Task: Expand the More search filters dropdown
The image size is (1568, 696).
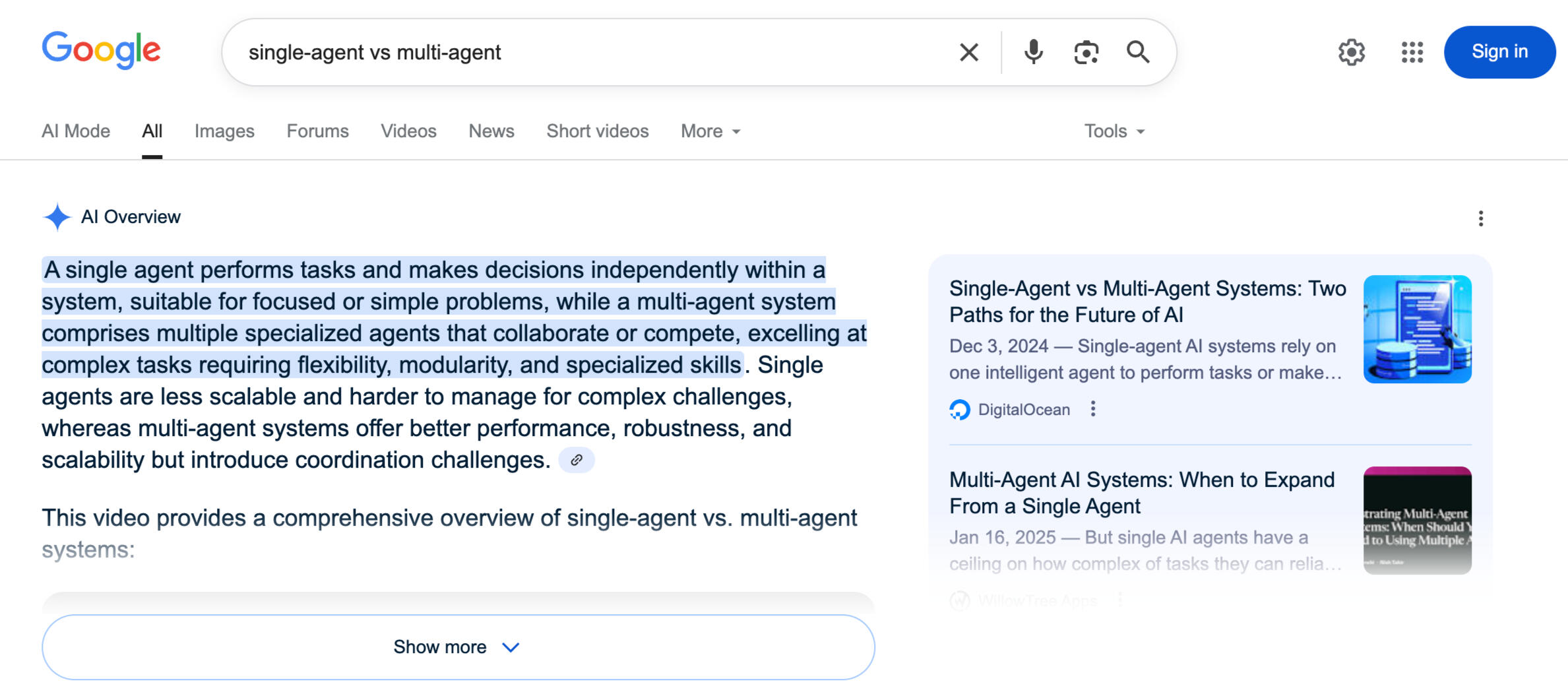Action: point(710,131)
